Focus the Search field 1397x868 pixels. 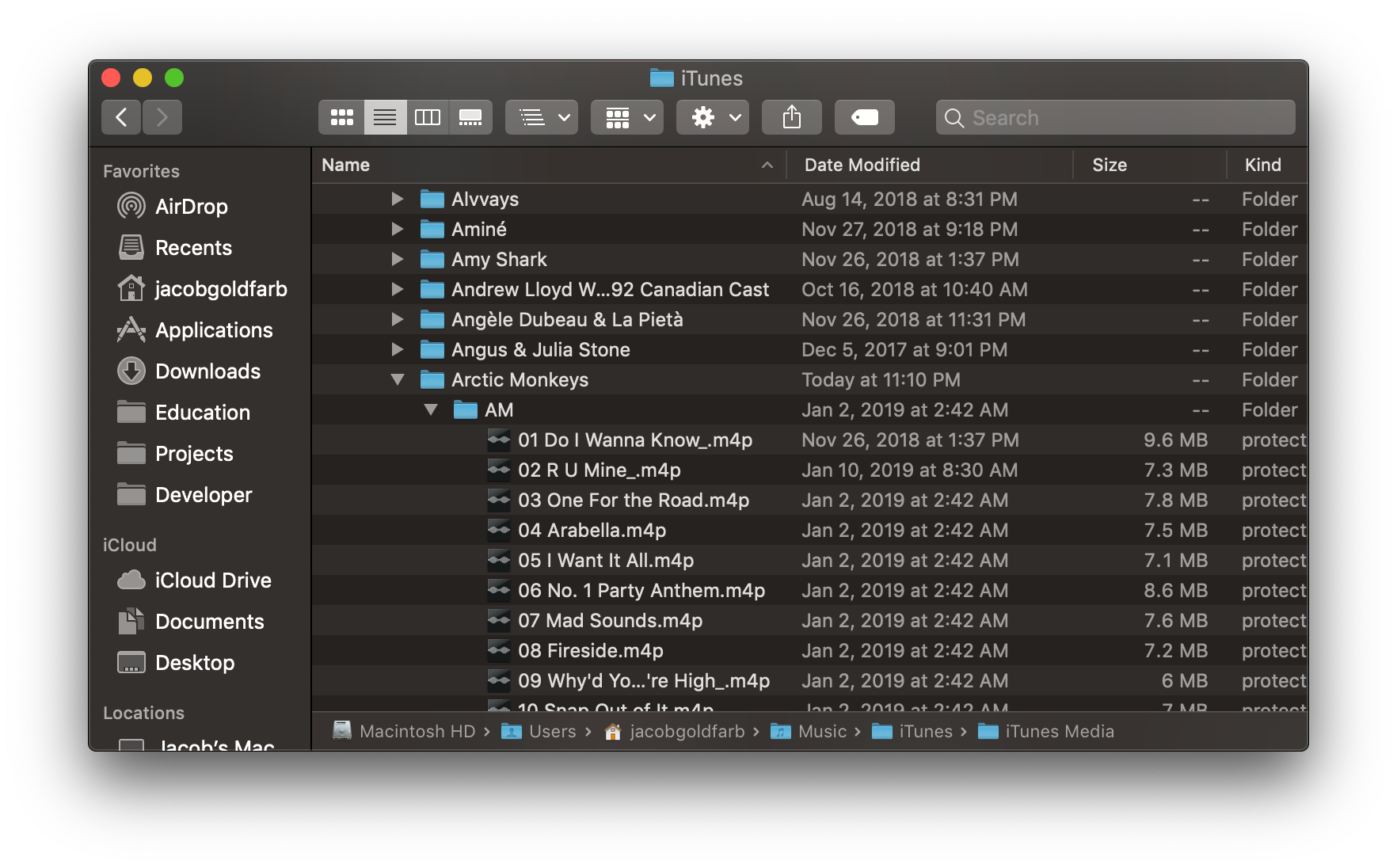(1116, 117)
